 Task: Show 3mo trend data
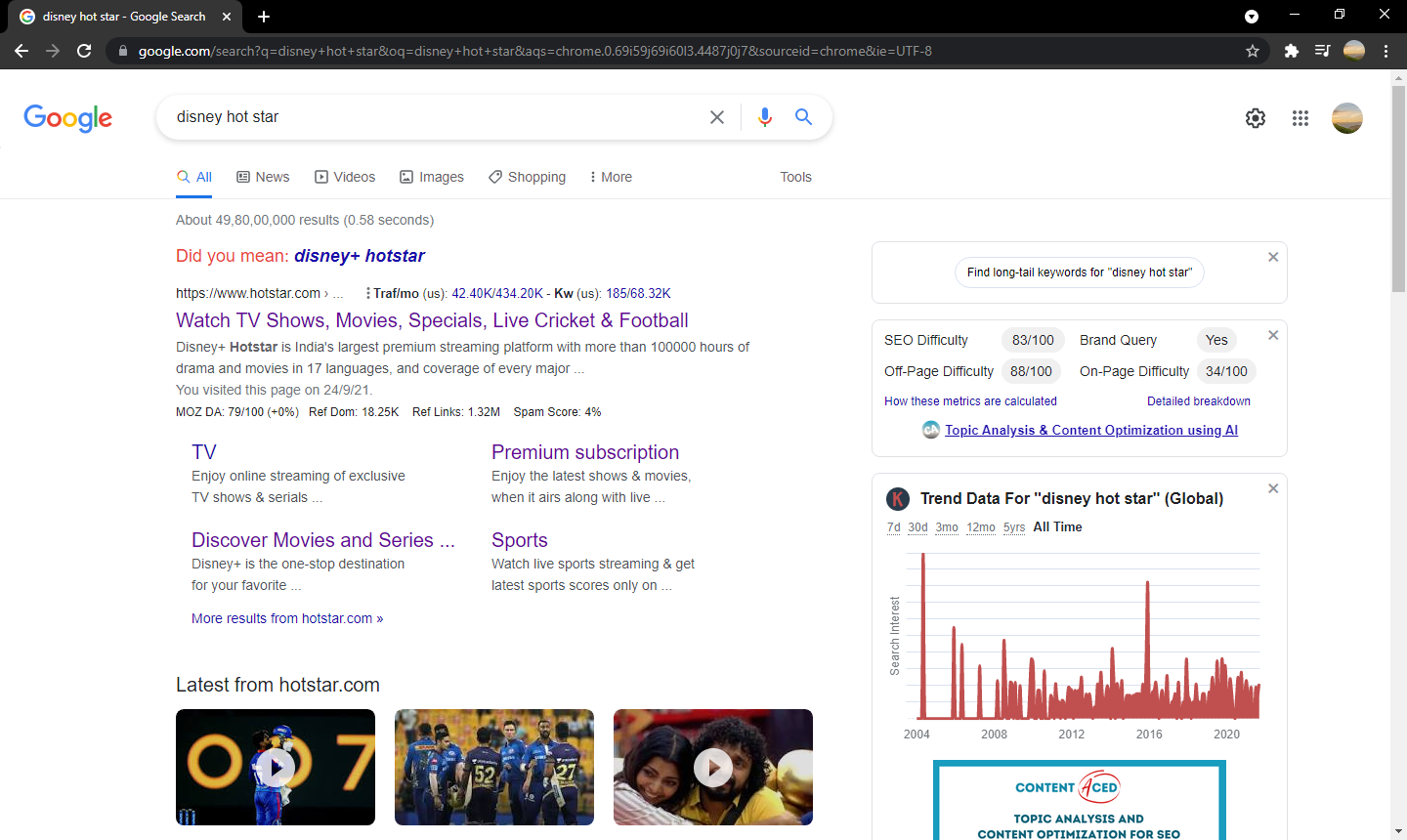coord(947,527)
